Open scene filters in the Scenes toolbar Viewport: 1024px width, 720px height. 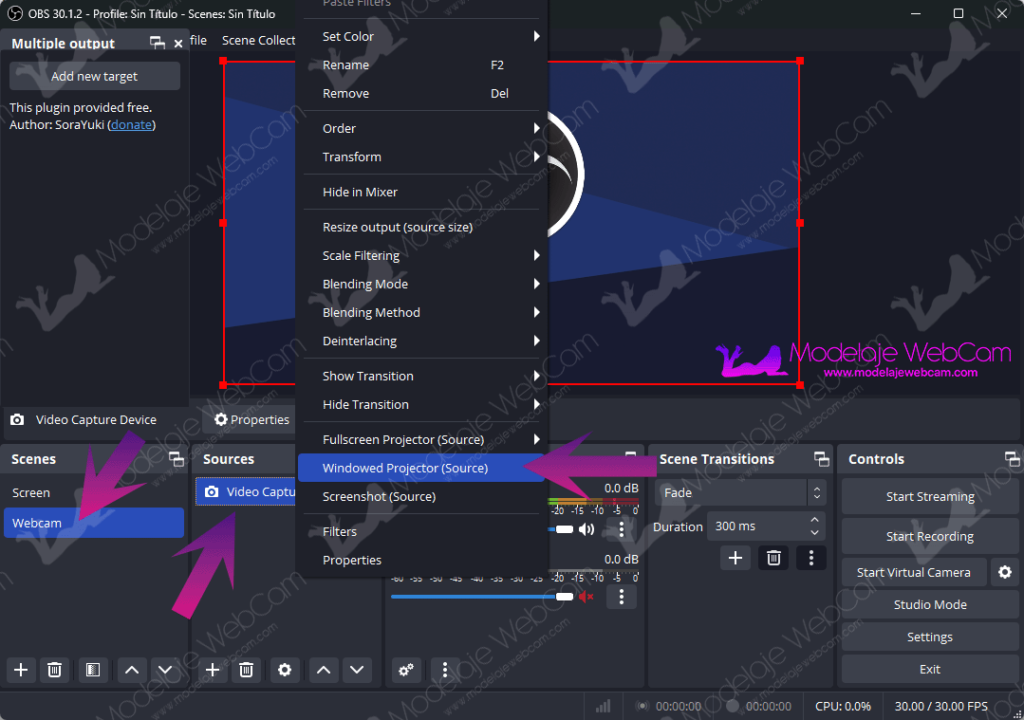tap(93, 670)
